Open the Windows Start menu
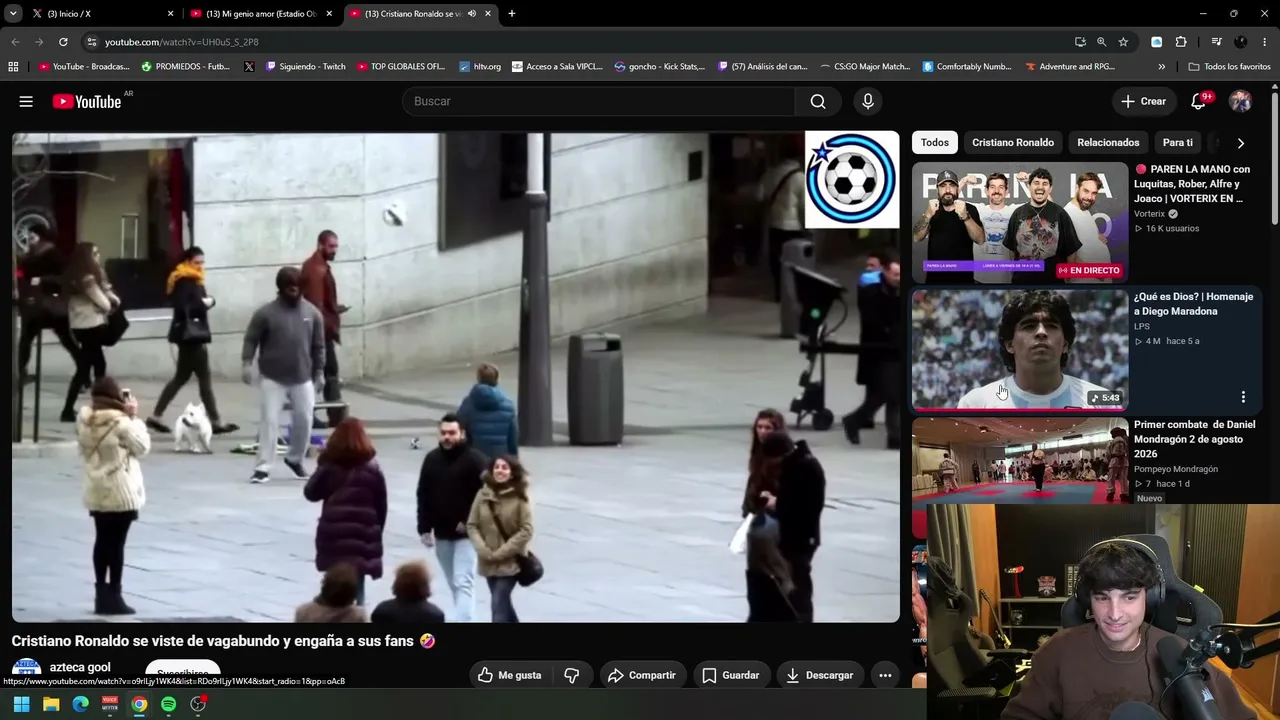 [21, 704]
